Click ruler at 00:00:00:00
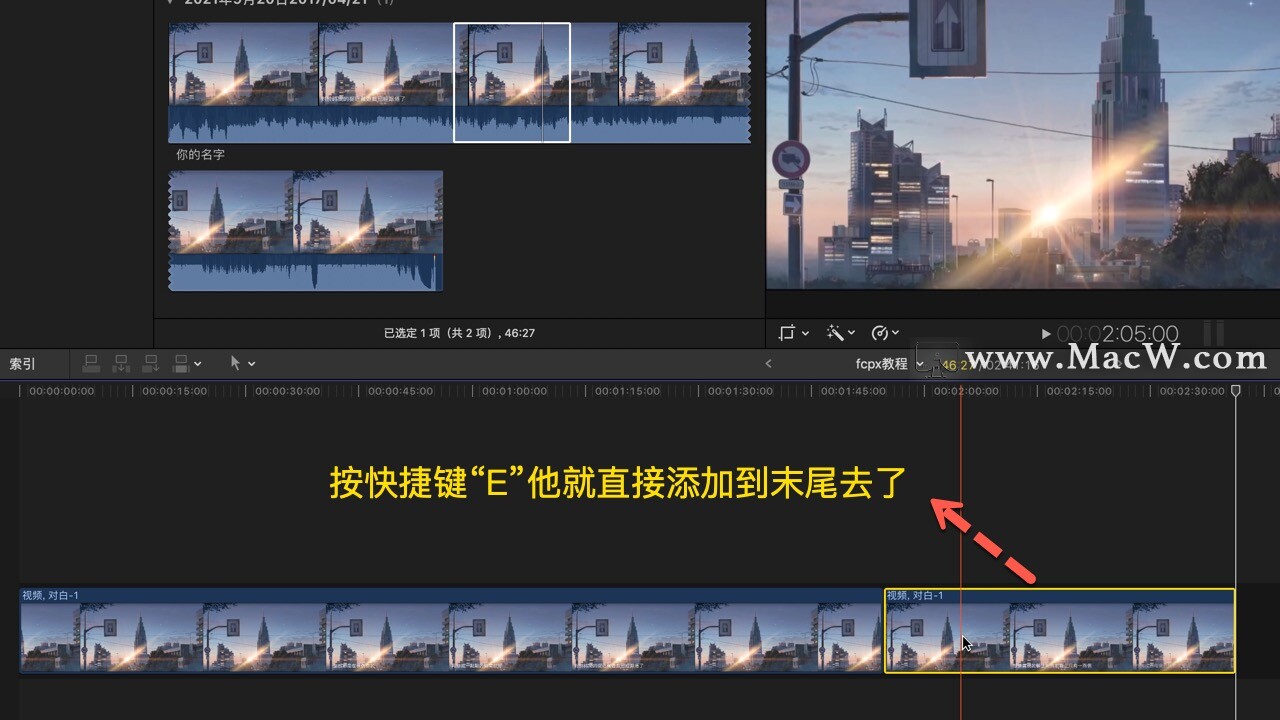The height and width of the screenshot is (720, 1280). pos(62,391)
